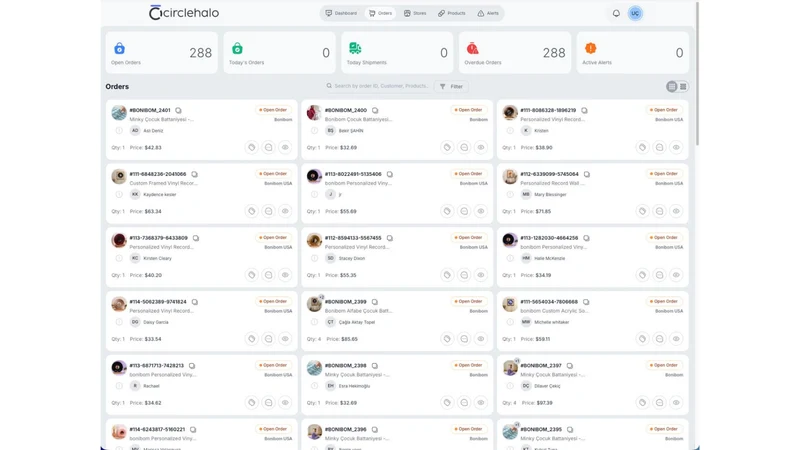Open comments on order #113-8022491-5135406

click(464, 211)
